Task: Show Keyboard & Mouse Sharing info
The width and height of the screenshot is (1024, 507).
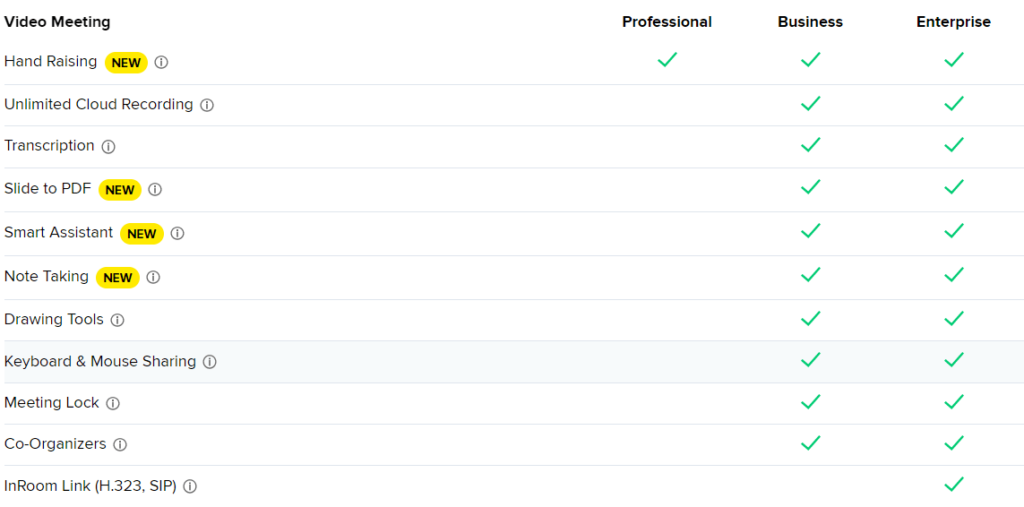Action: click(x=209, y=362)
